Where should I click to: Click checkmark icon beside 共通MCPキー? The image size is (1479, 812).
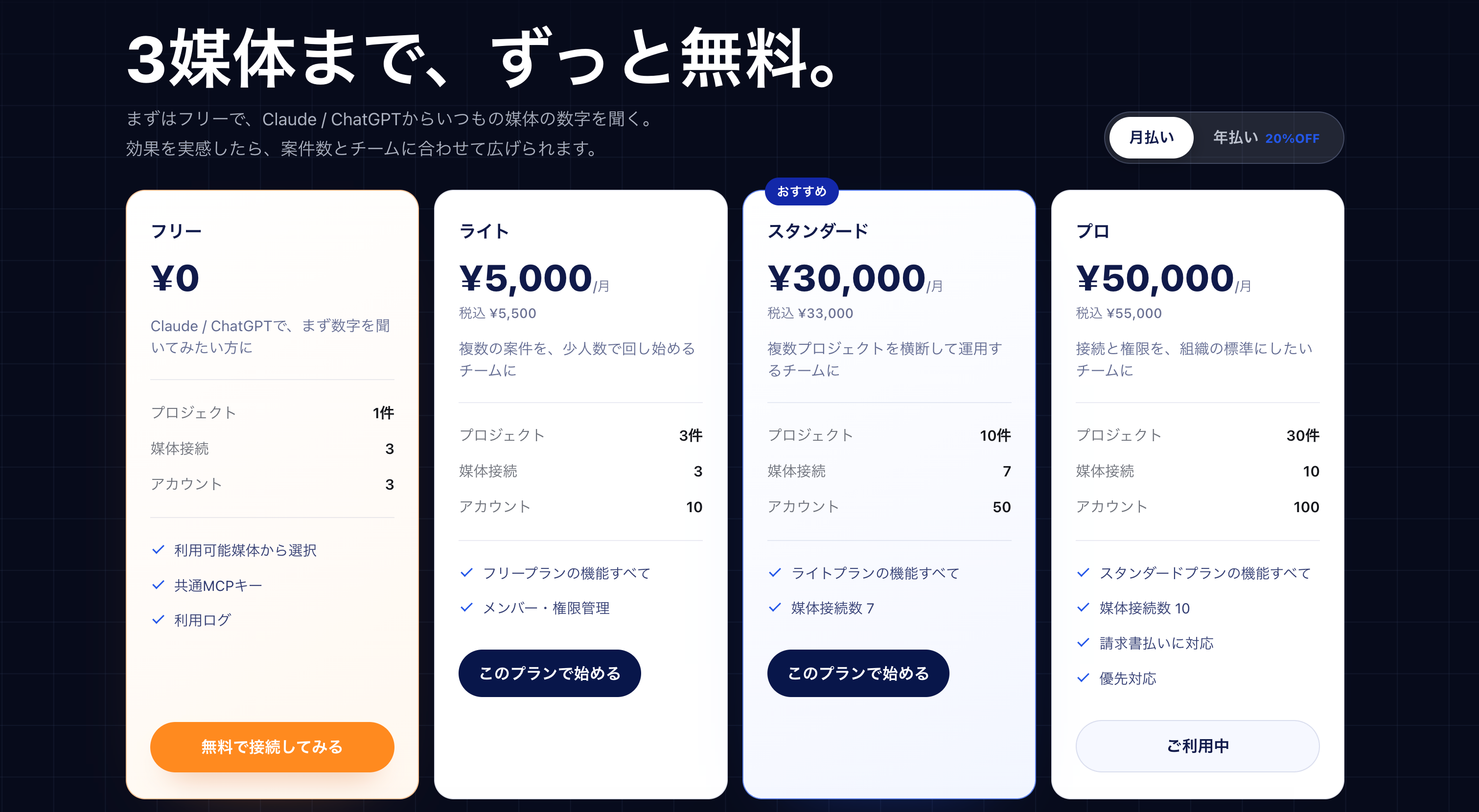pyautogui.click(x=159, y=585)
